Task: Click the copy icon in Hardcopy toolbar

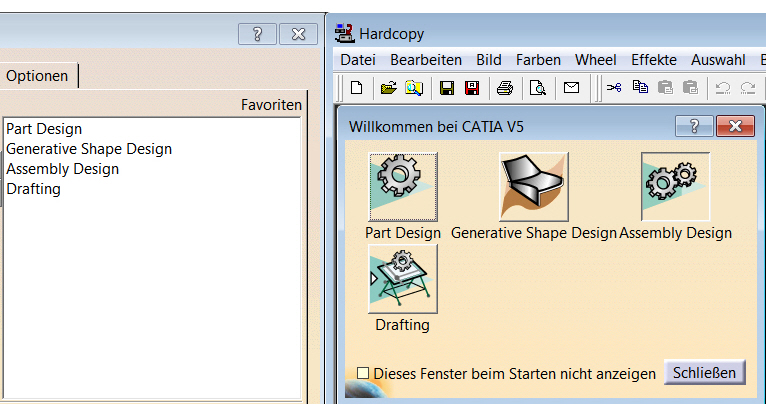Action: pyautogui.click(x=640, y=87)
